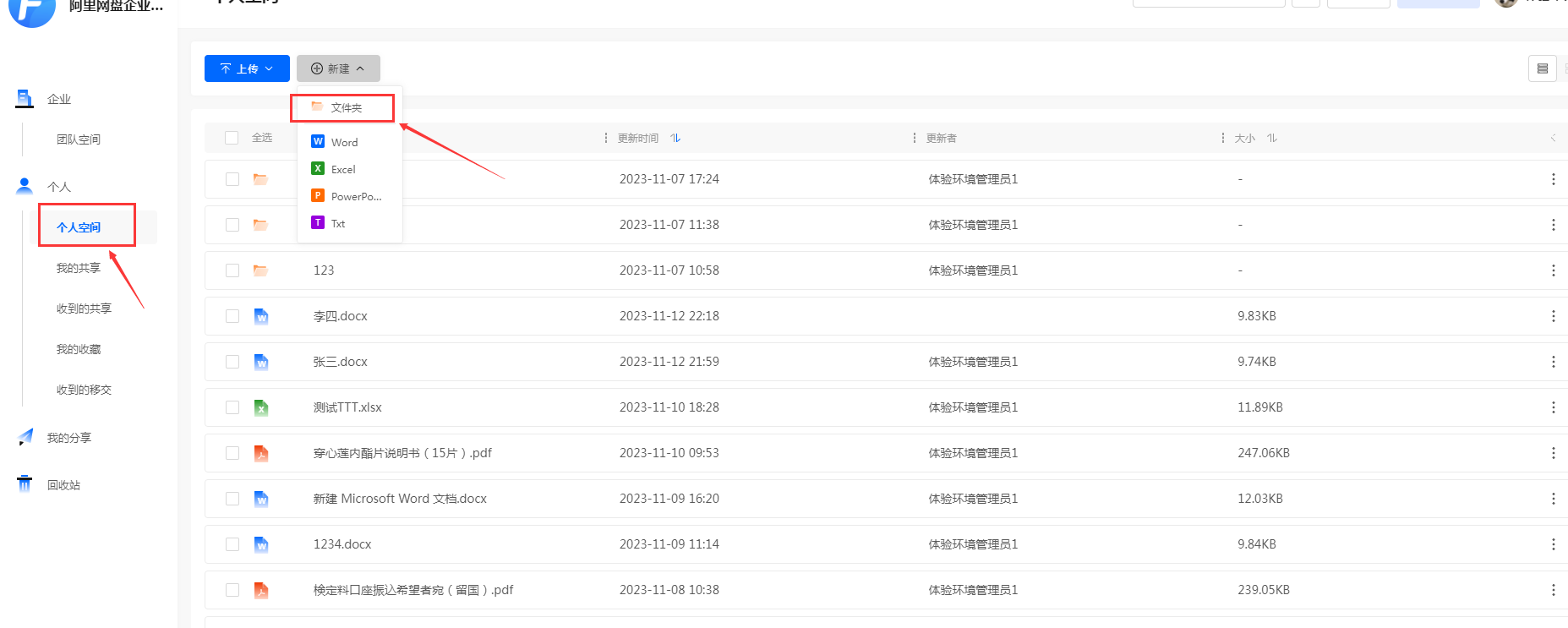Open the file 1234.docx
This screenshot has width=1568, height=628.
pyautogui.click(x=342, y=544)
